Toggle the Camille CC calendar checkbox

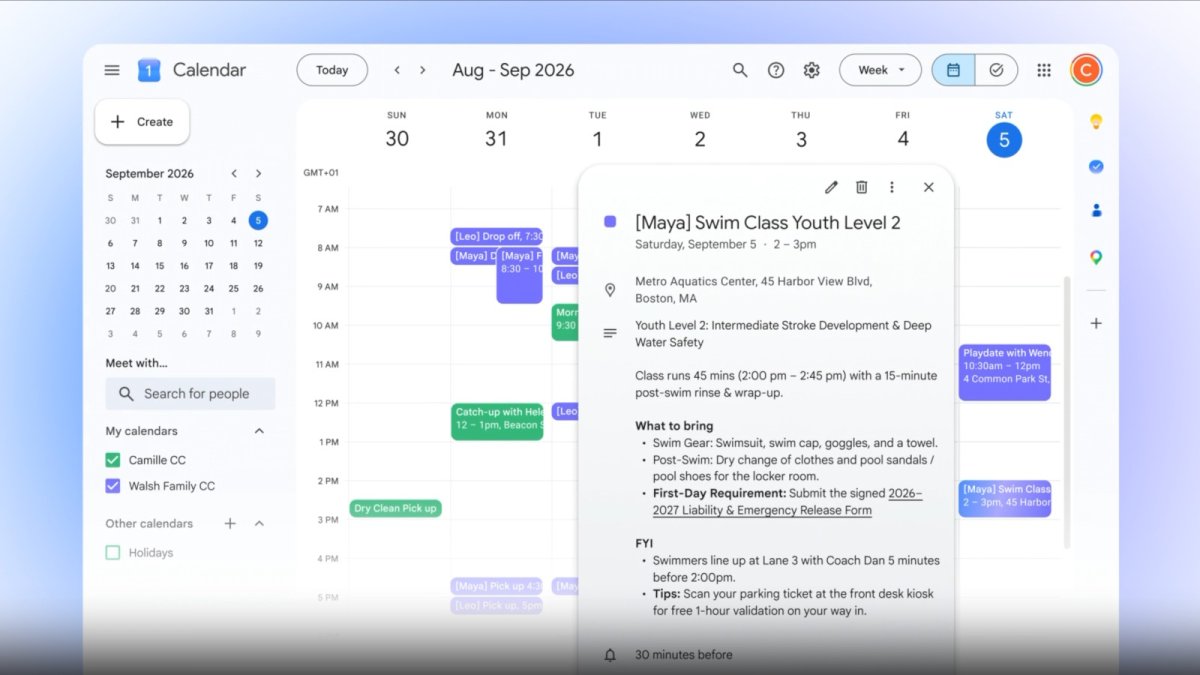[113, 460]
